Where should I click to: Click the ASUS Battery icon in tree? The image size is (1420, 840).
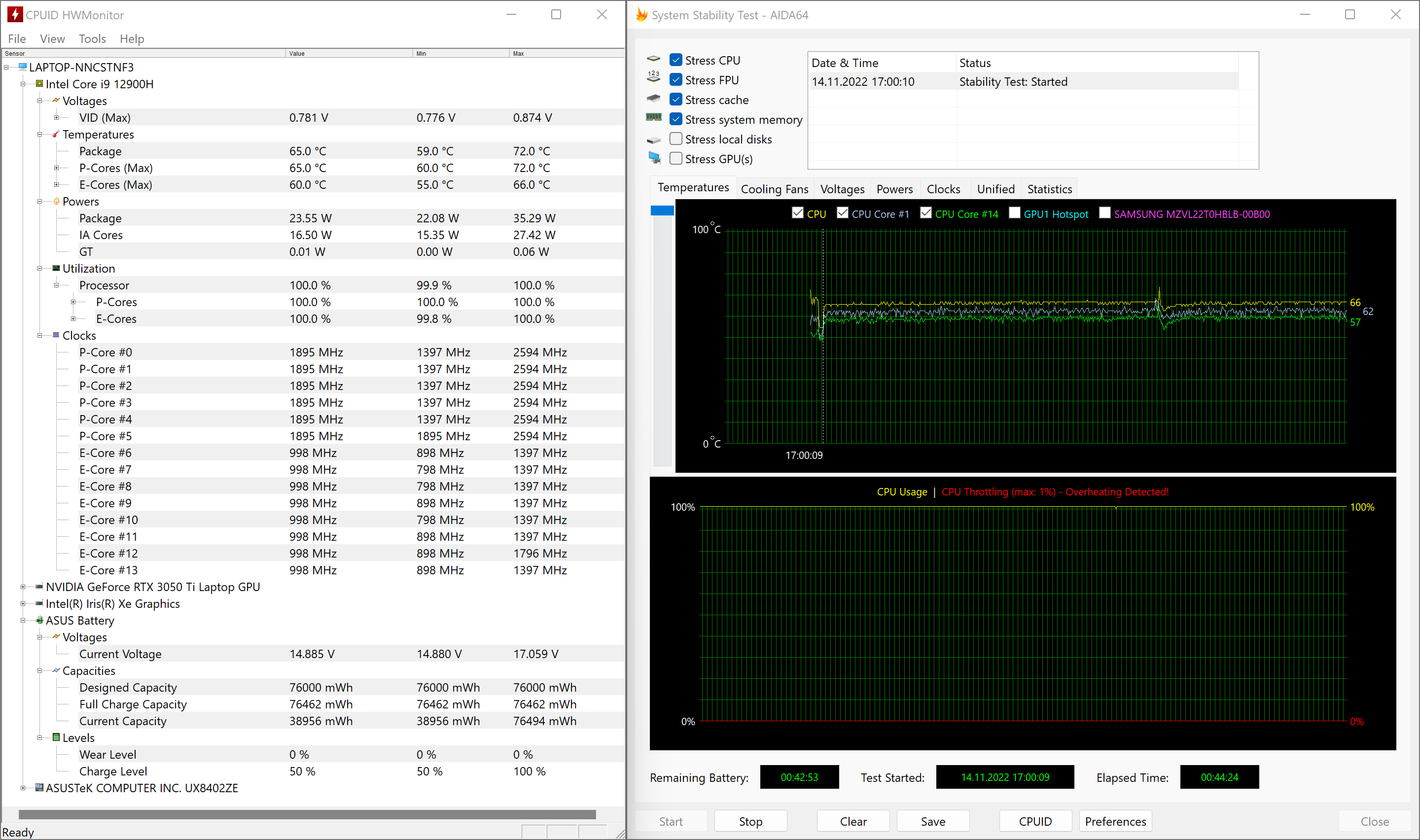(39, 620)
